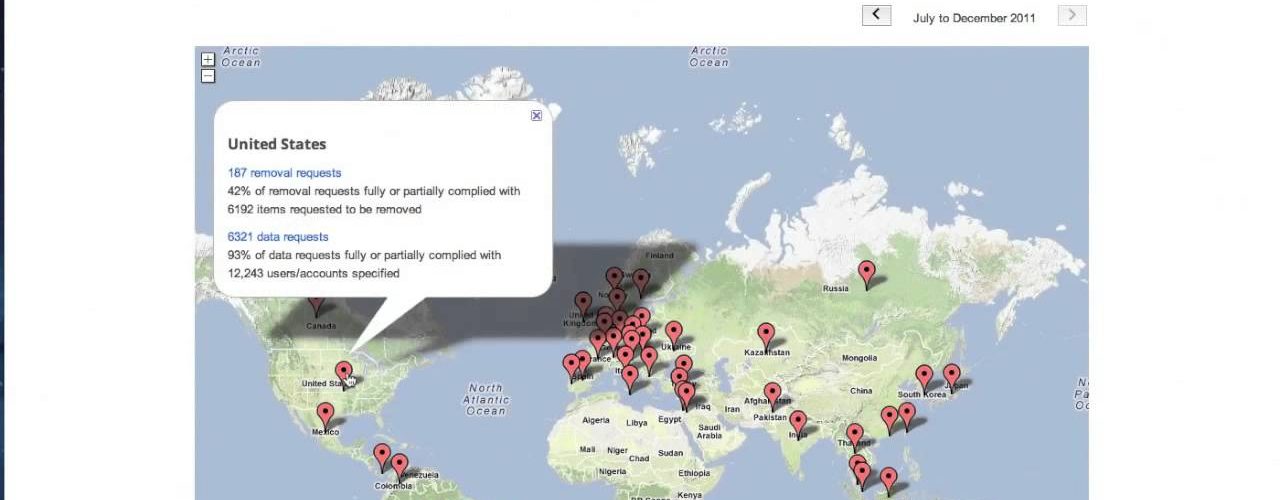Select the Japan map pin
This screenshot has width=1280, height=500.
point(951,374)
